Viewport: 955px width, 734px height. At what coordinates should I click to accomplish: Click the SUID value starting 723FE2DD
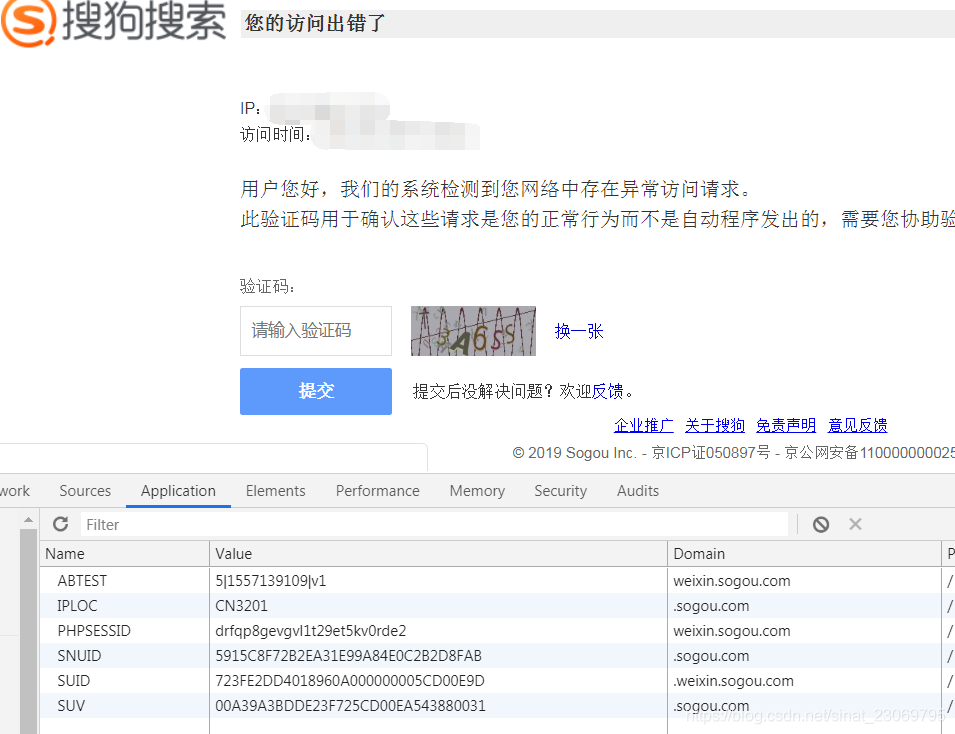click(350, 681)
